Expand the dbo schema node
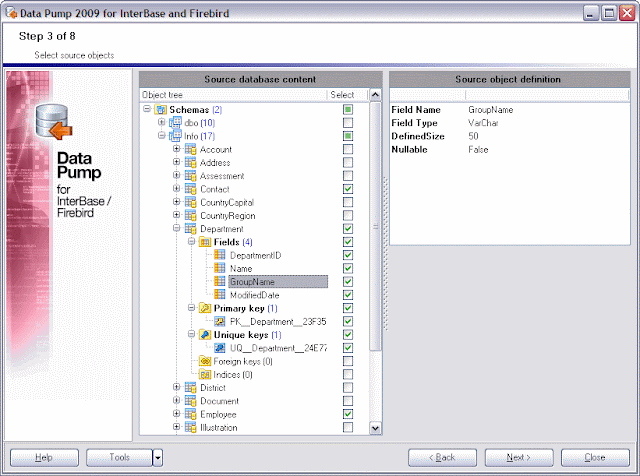640x476 pixels. [x=162, y=122]
